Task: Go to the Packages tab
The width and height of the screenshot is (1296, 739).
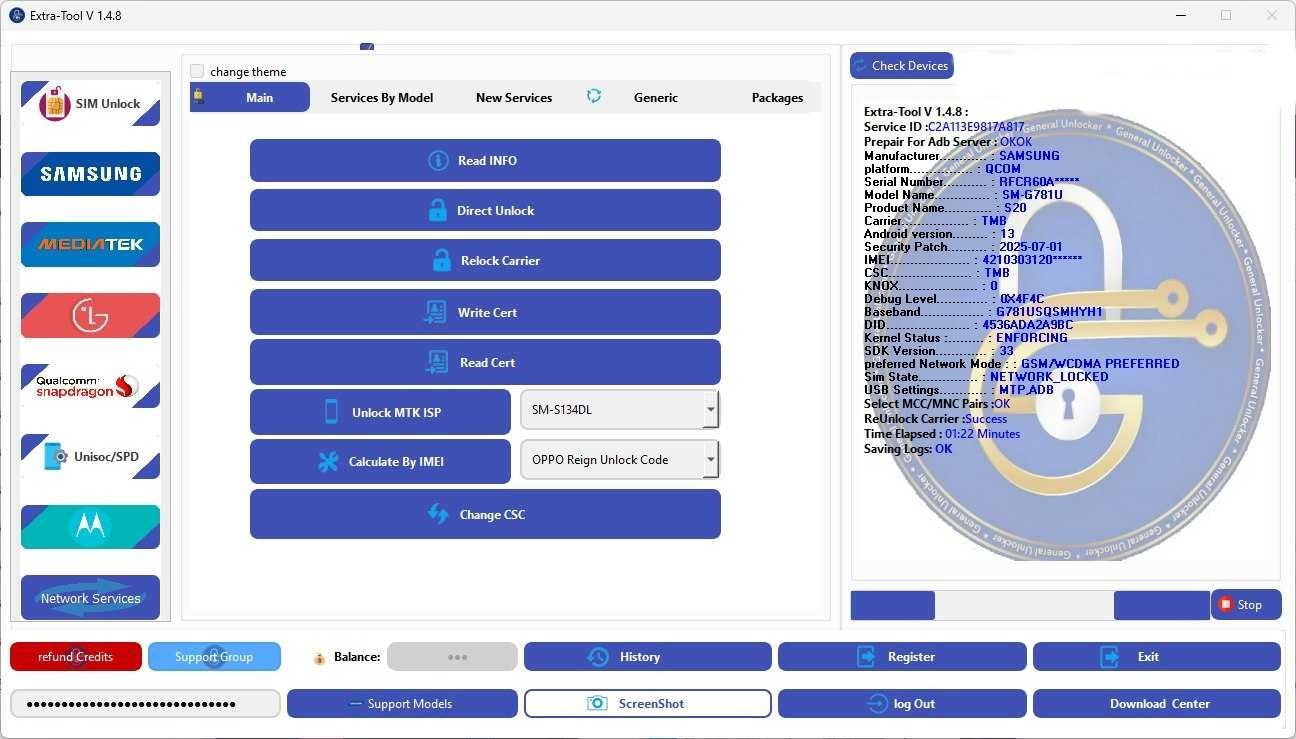Action: (777, 98)
